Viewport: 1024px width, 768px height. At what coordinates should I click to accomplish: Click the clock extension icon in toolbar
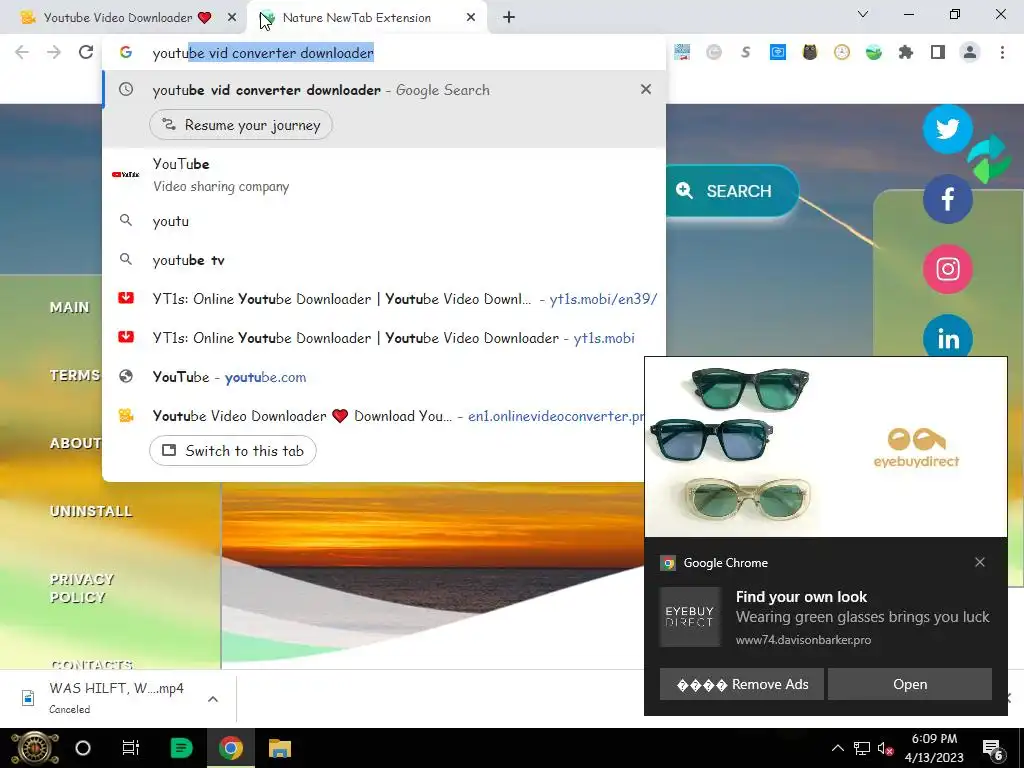click(842, 52)
